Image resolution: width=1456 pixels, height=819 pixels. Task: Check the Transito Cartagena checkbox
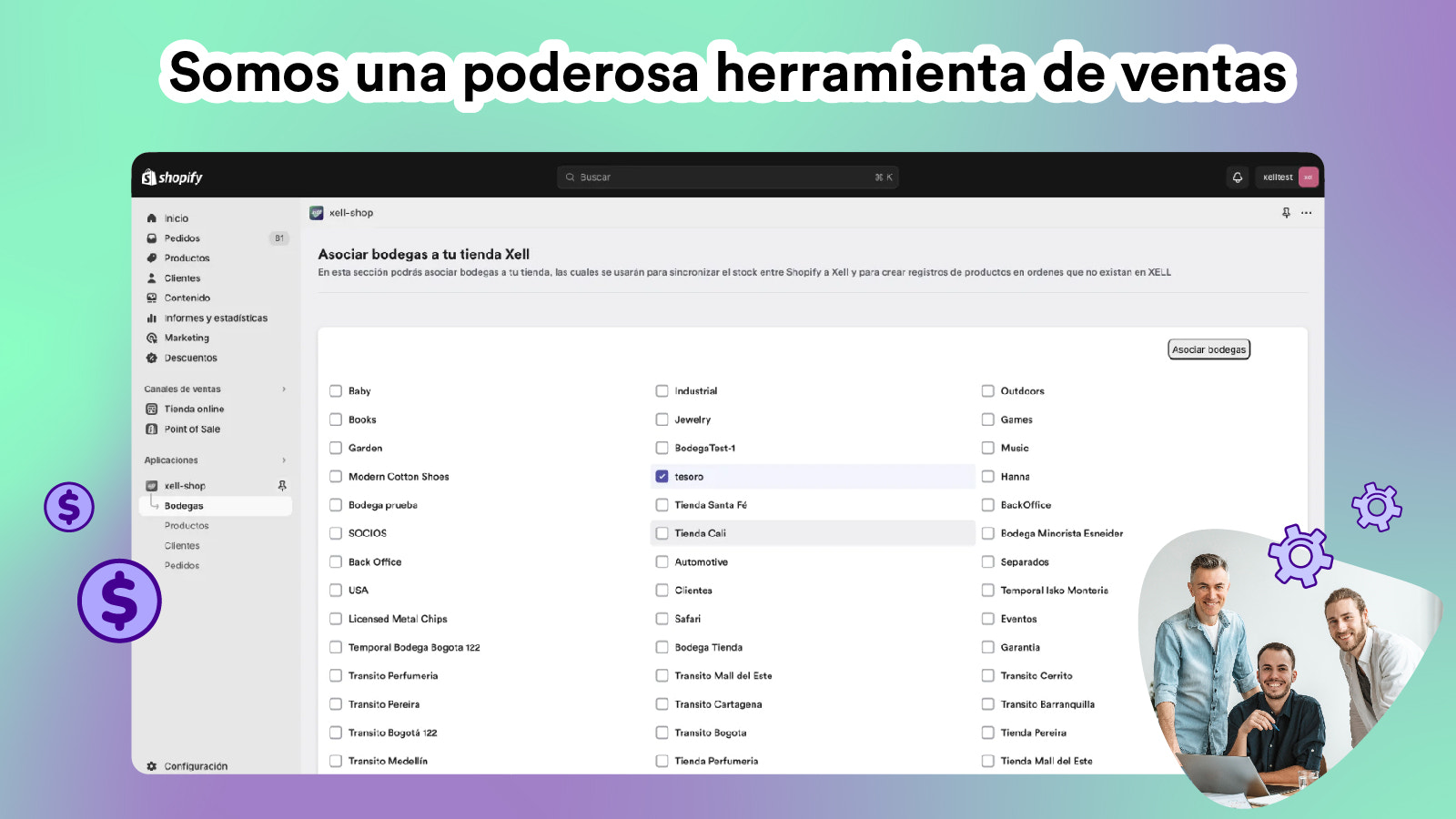point(662,704)
